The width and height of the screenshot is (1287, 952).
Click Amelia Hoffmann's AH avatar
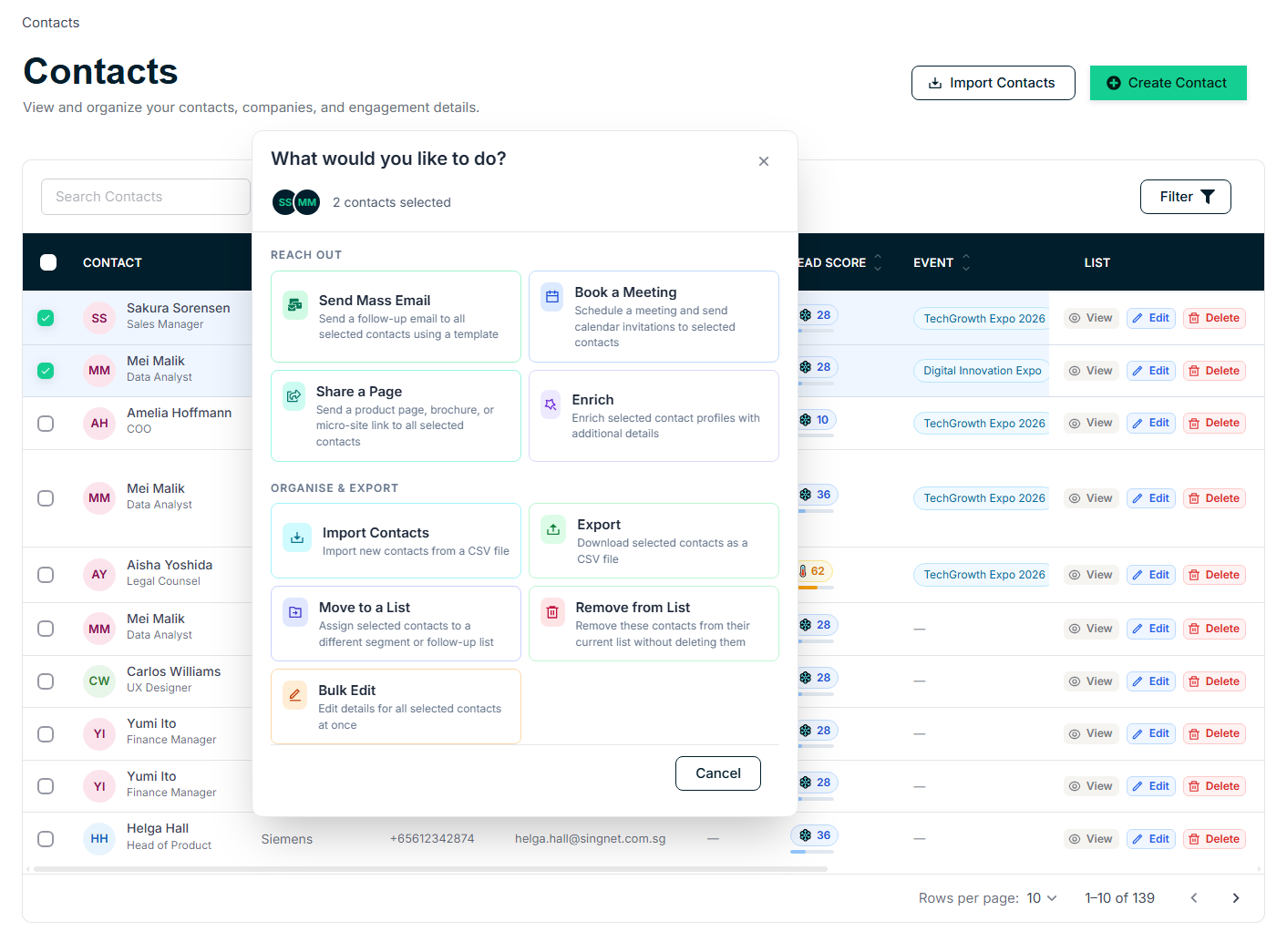[x=99, y=424]
